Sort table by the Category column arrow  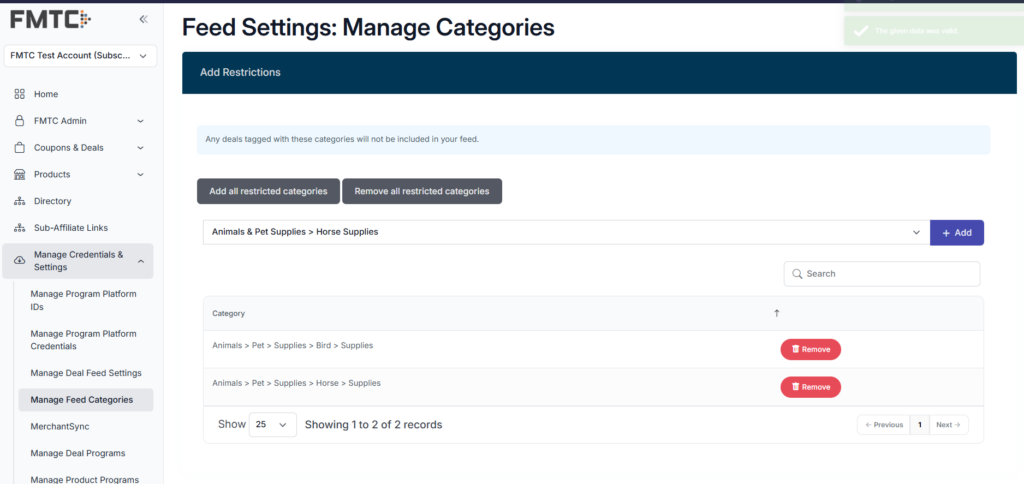click(x=777, y=313)
